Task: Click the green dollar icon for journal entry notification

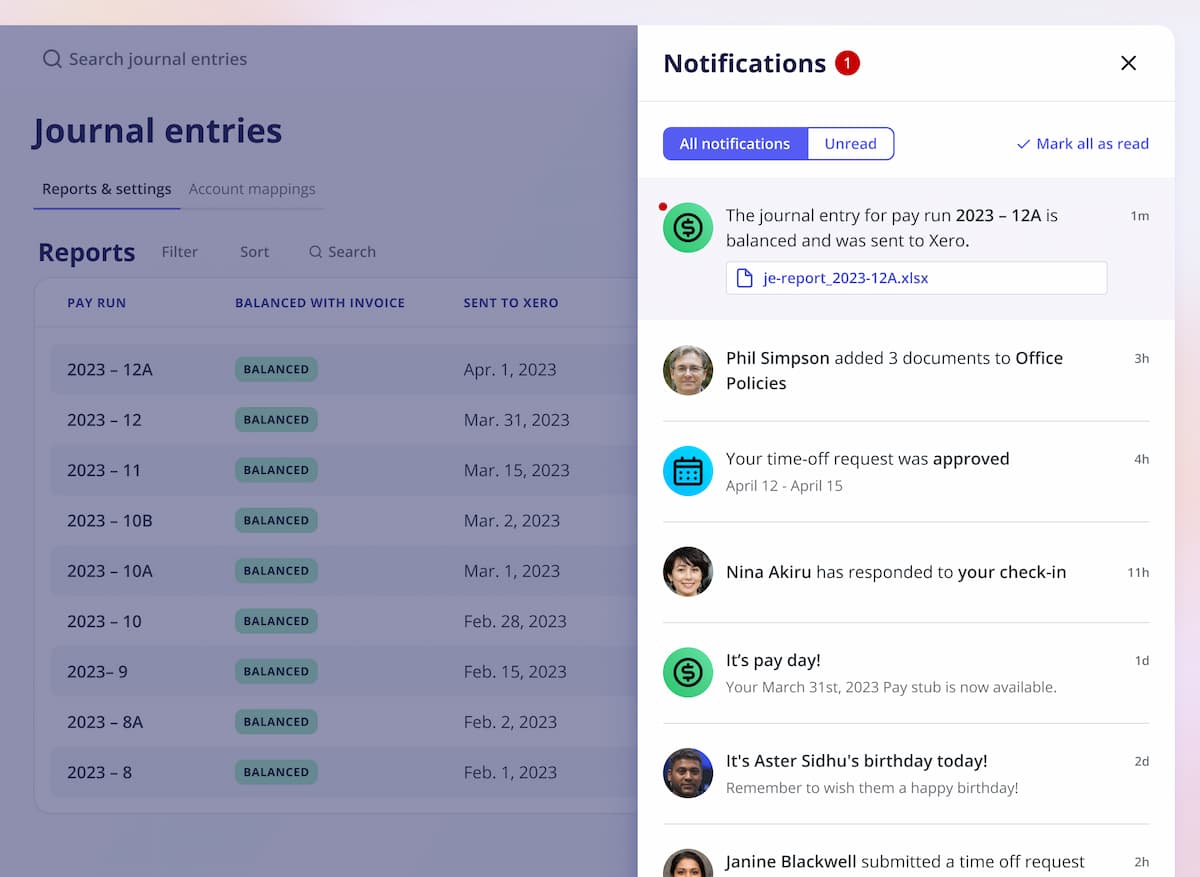Action: click(688, 228)
